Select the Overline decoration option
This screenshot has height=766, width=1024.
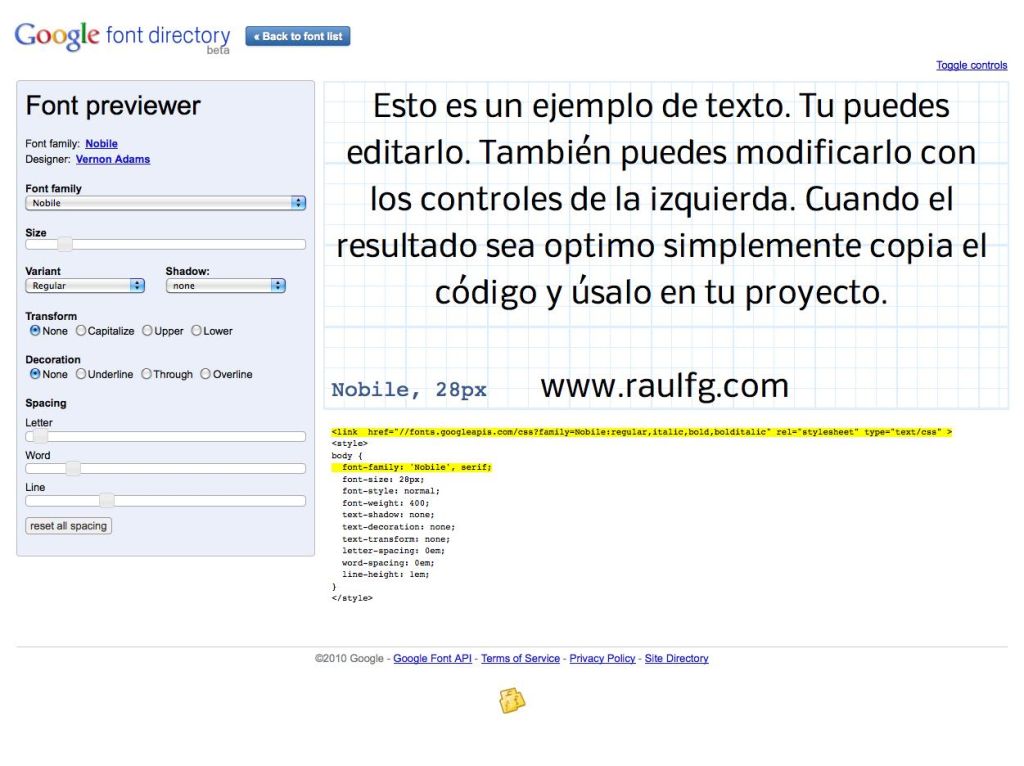click(x=206, y=374)
